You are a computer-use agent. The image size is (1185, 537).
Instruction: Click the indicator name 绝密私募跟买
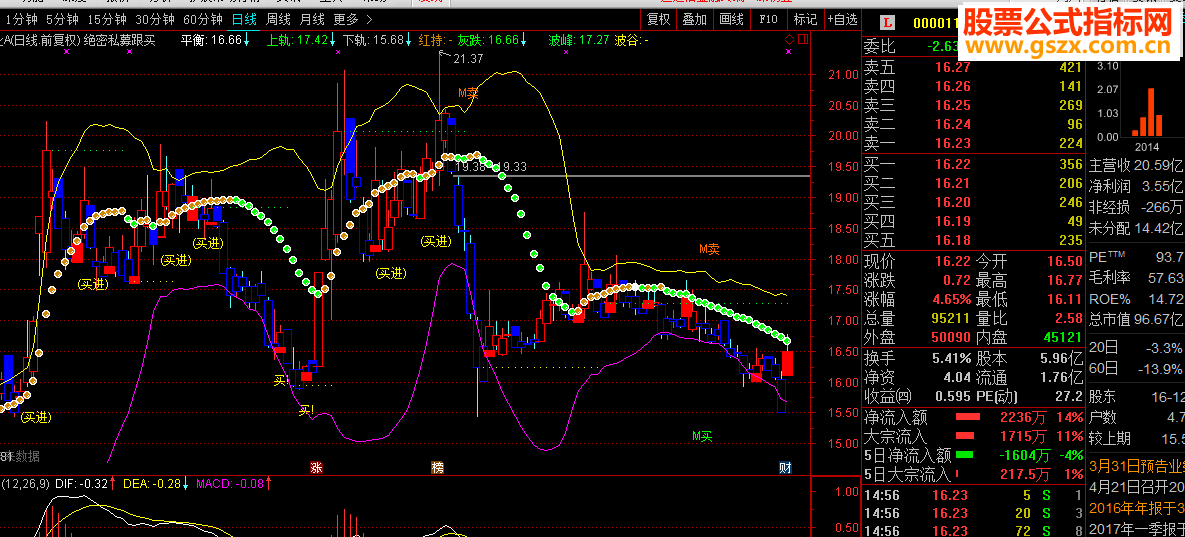[119, 40]
